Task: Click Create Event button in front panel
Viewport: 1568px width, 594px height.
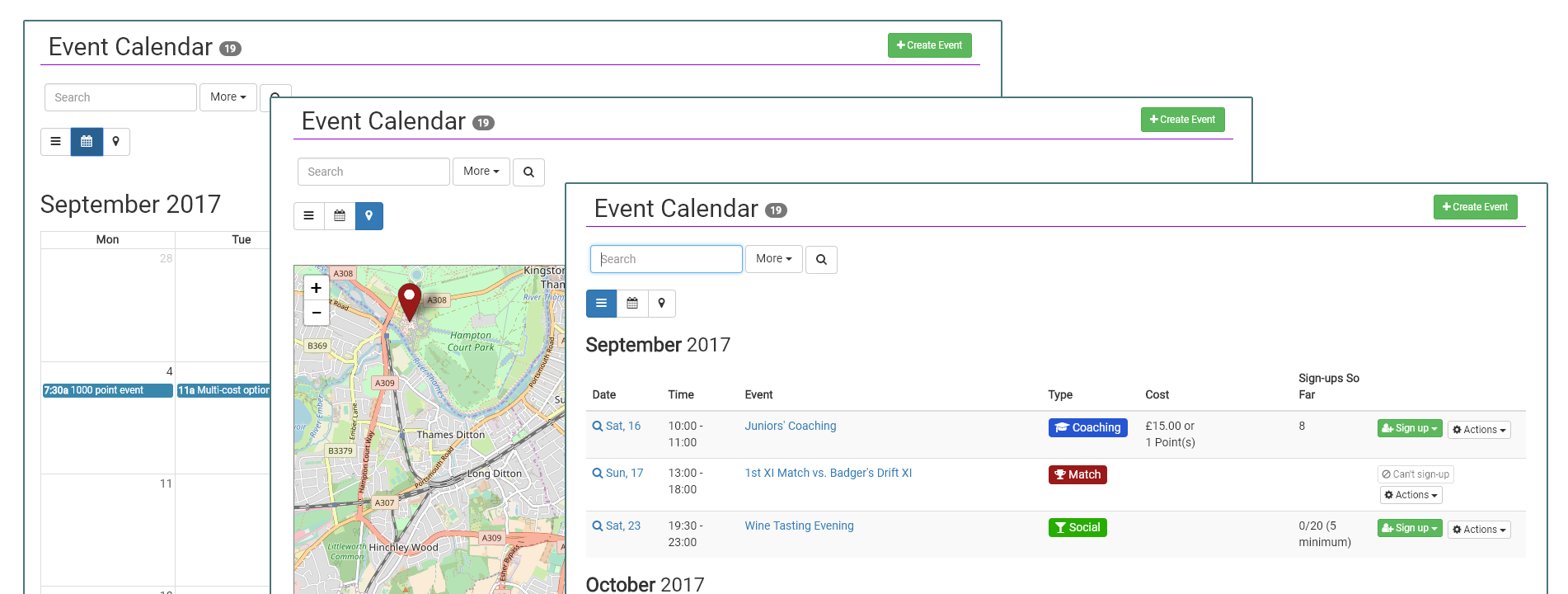Action: click(x=1475, y=207)
